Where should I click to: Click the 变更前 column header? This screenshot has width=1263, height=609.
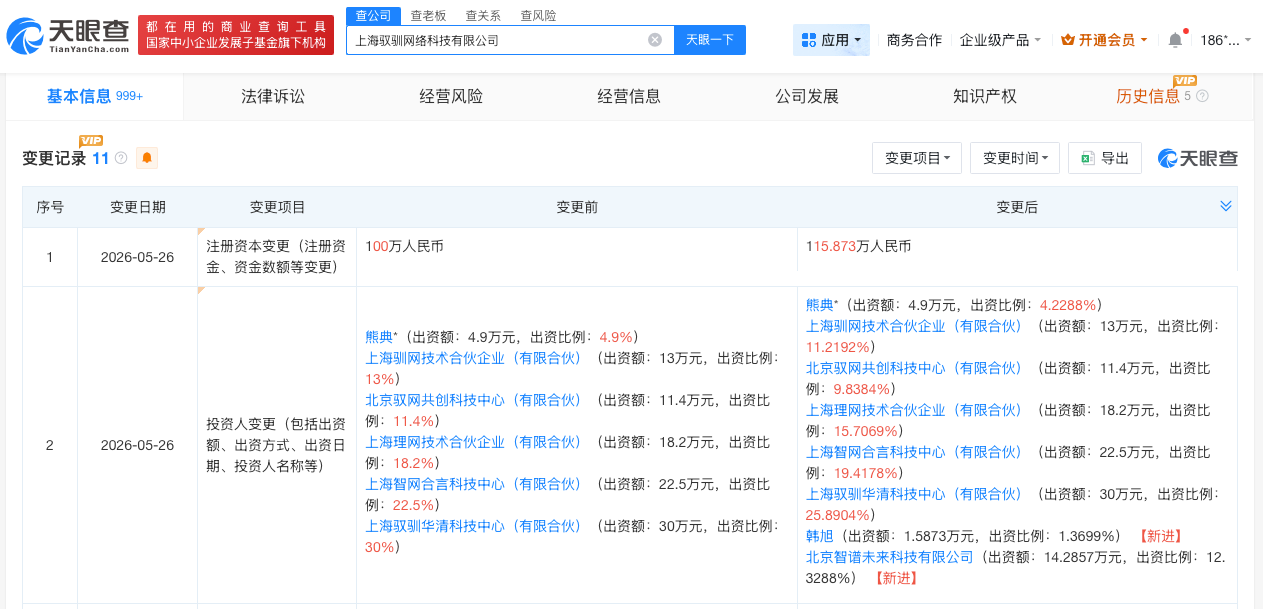tap(577, 207)
